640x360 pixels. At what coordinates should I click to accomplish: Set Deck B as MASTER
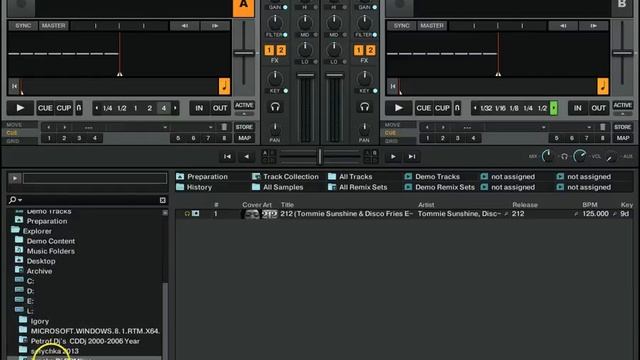pyautogui.click(x=432, y=26)
